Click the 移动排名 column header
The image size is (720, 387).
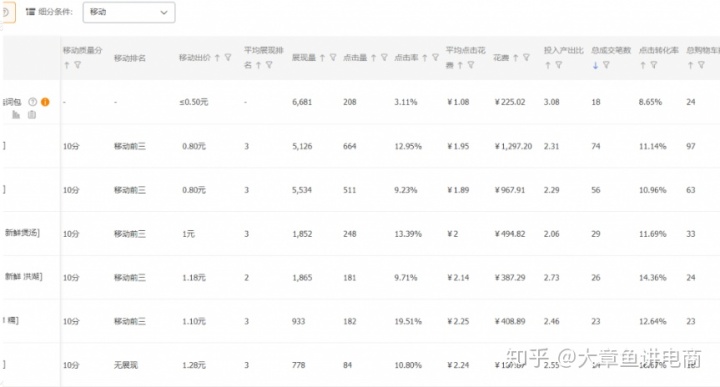click(x=130, y=58)
